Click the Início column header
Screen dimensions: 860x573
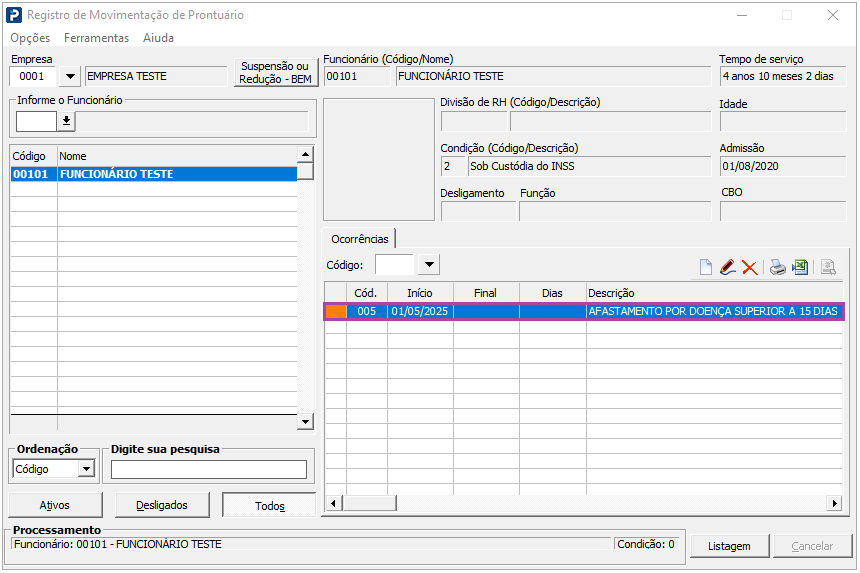pyautogui.click(x=420, y=293)
